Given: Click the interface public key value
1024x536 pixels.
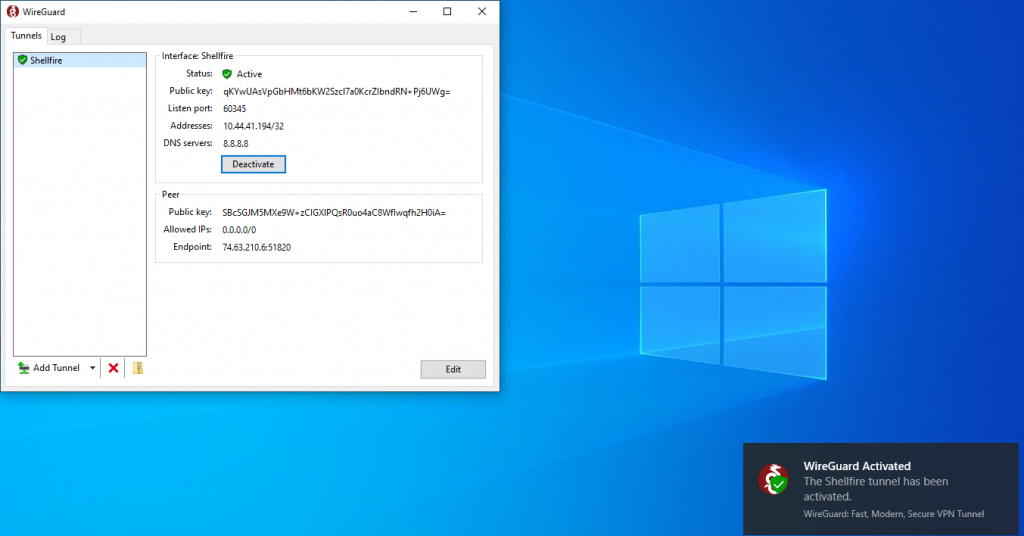Looking at the screenshot, I should coord(337,91).
